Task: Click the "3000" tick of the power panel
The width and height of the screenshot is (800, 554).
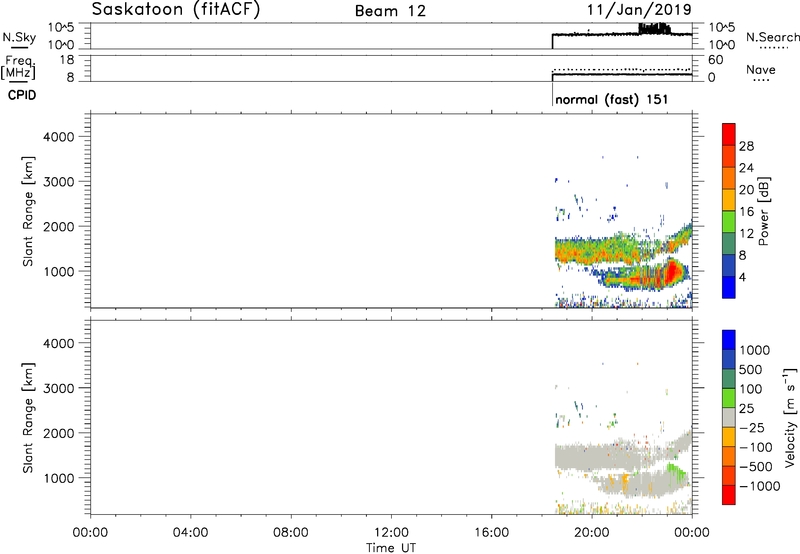Action: coord(59,182)
